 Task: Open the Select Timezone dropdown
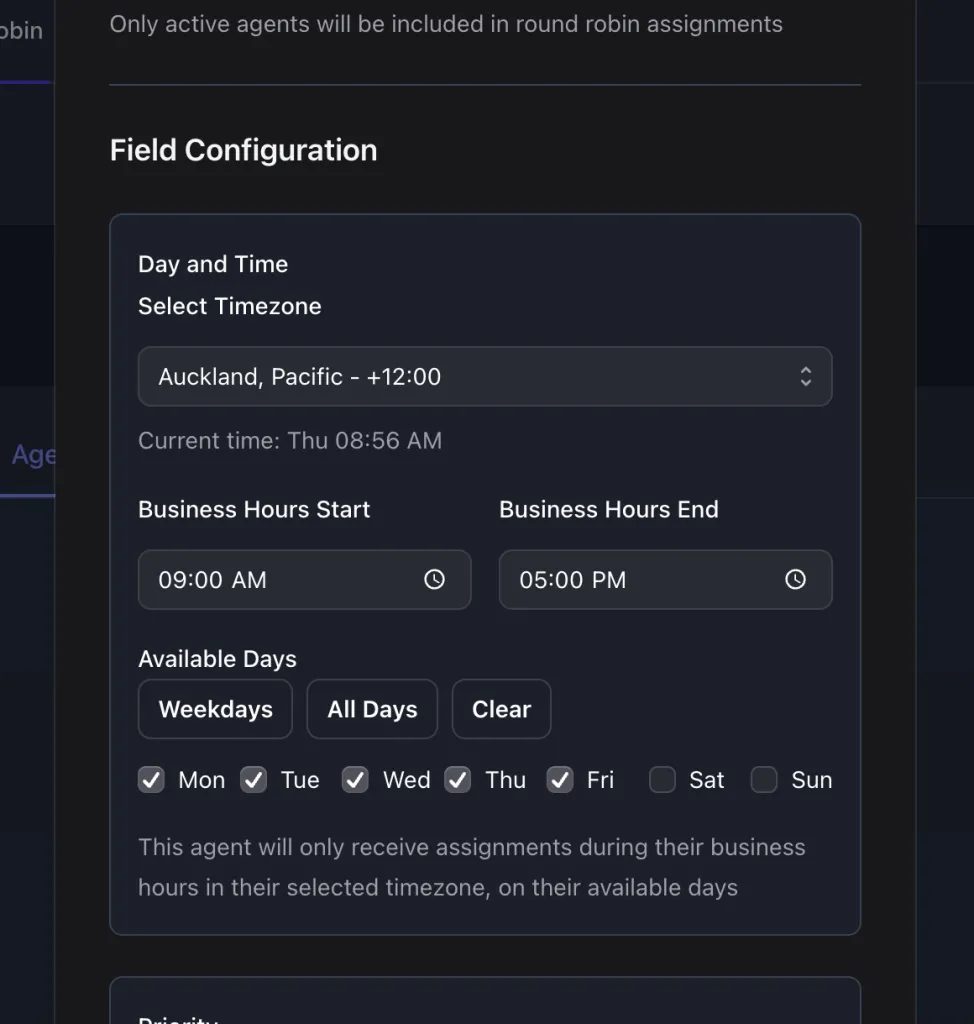click(485, 376)
